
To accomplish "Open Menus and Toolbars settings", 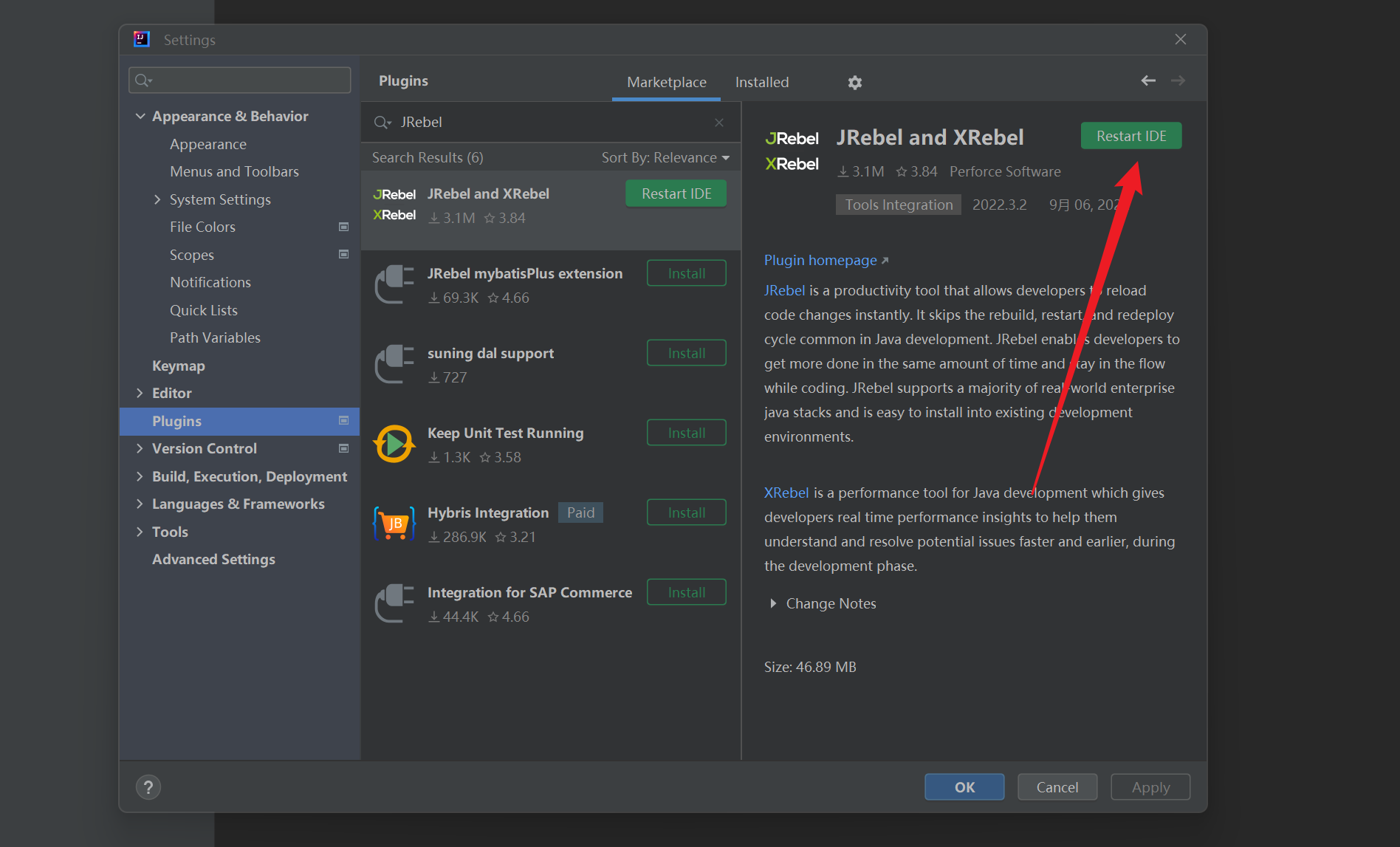I will (234, 171).
